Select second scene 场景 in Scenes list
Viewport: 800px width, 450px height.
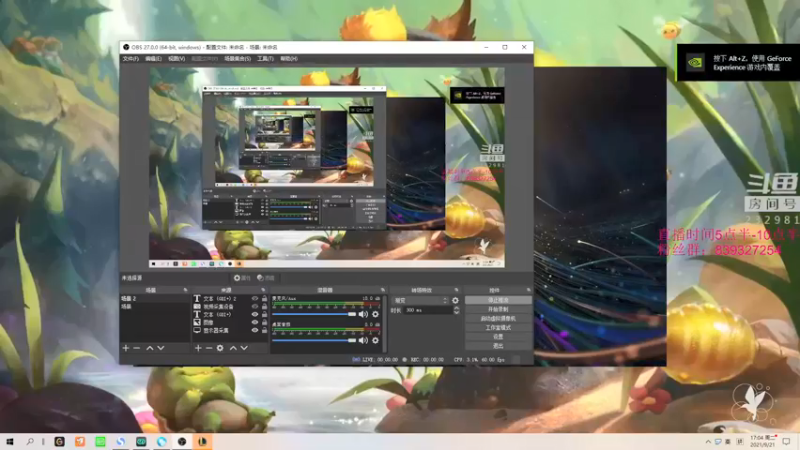(x=155, y=307)
